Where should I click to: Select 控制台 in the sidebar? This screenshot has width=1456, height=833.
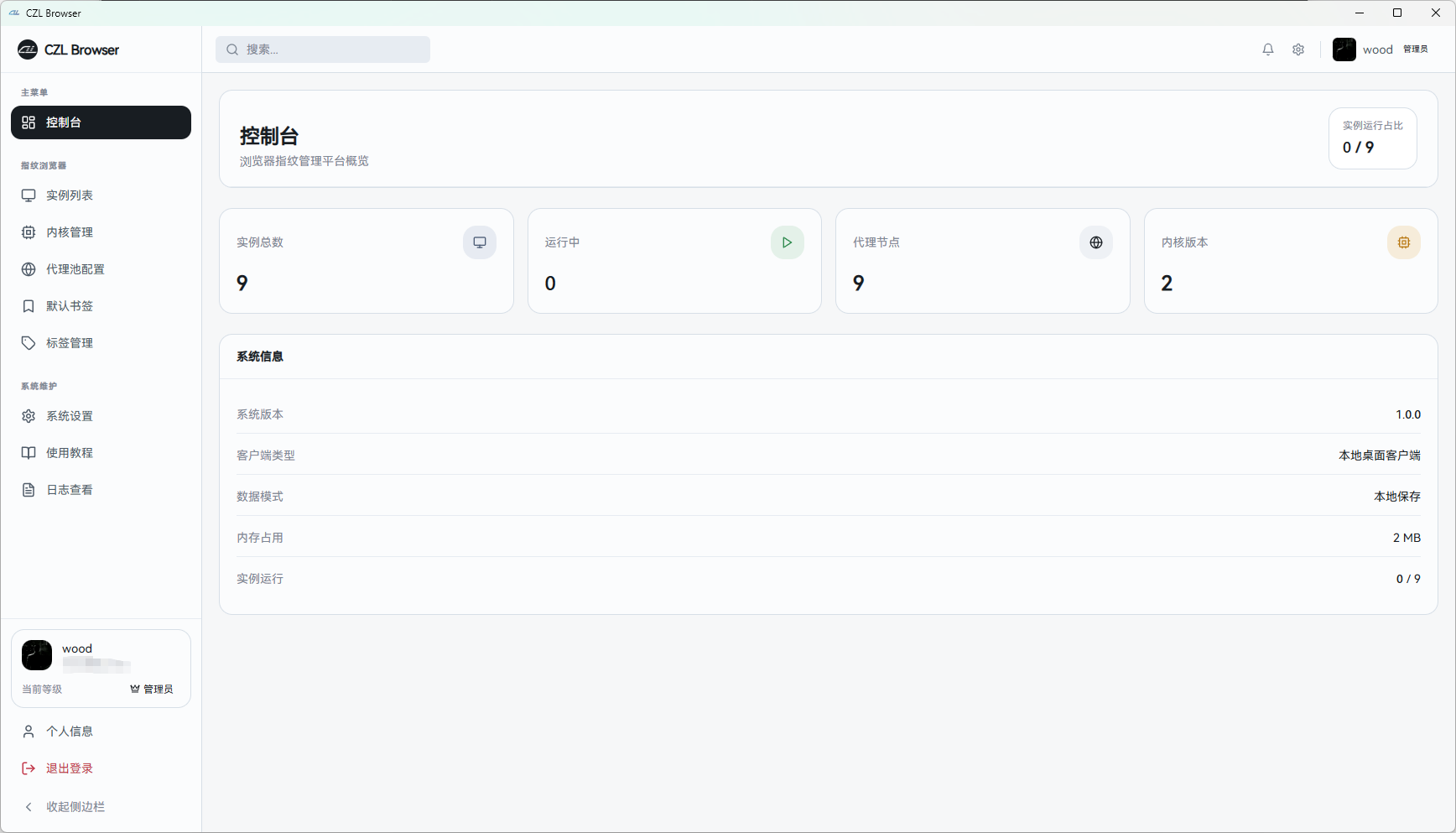point(101,122)
